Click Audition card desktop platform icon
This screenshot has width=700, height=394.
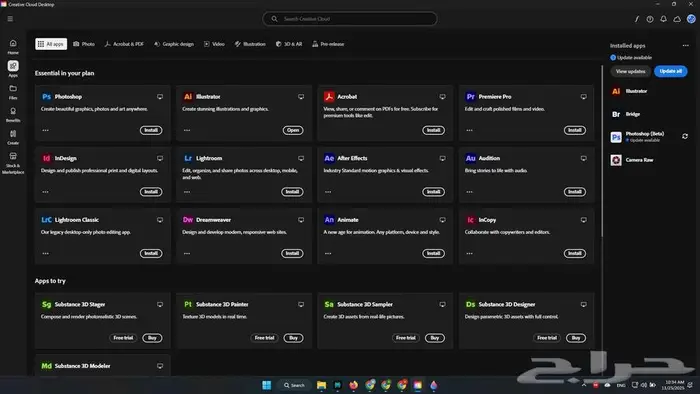583,158
